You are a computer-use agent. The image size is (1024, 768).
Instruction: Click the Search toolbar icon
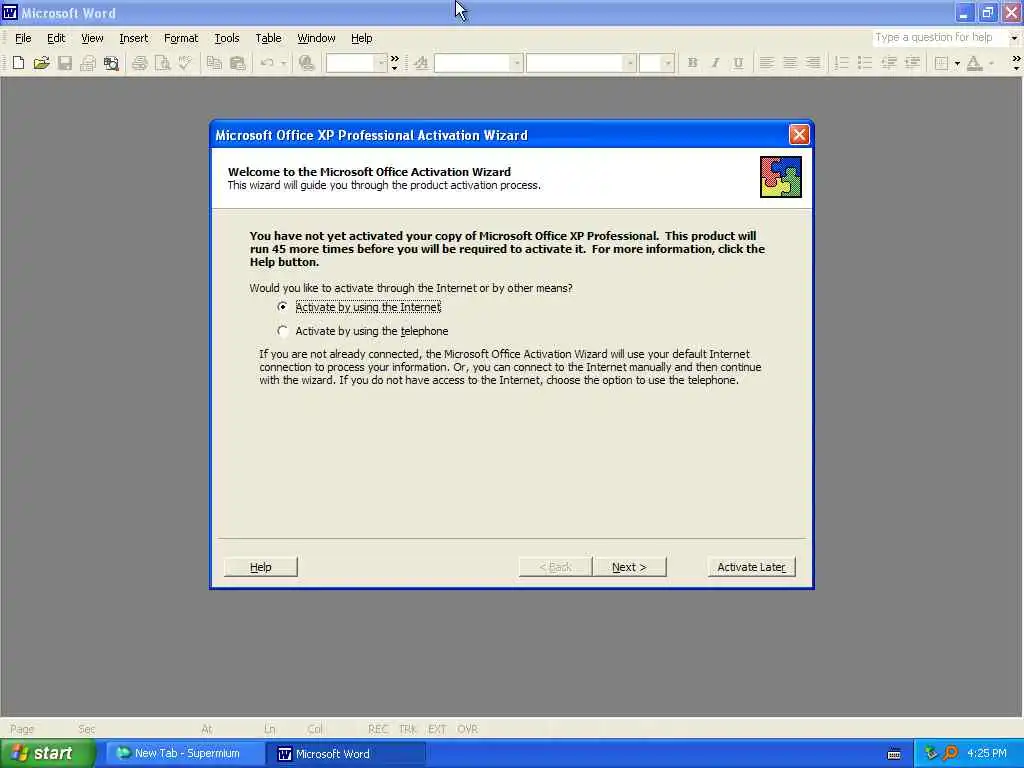pos(111,63)
